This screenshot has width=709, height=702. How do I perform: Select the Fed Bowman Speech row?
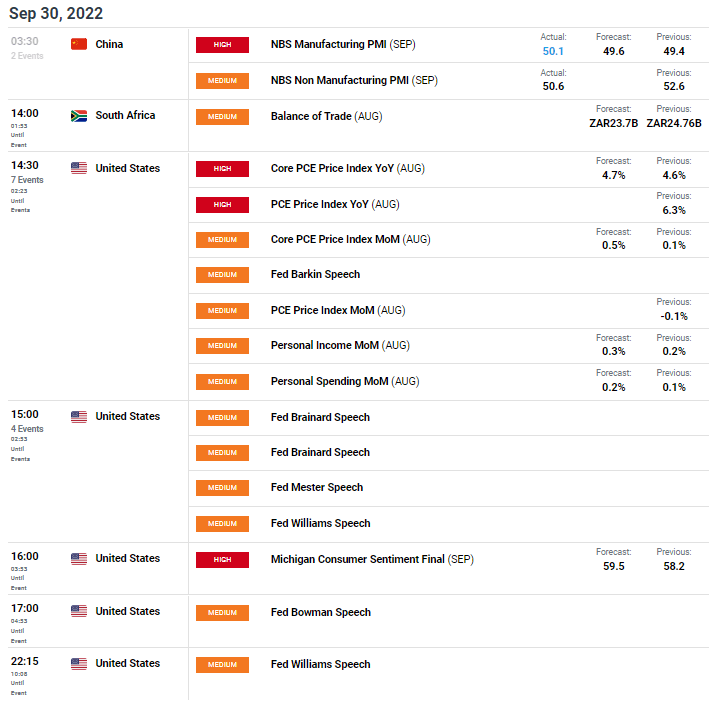click(320, 612)
